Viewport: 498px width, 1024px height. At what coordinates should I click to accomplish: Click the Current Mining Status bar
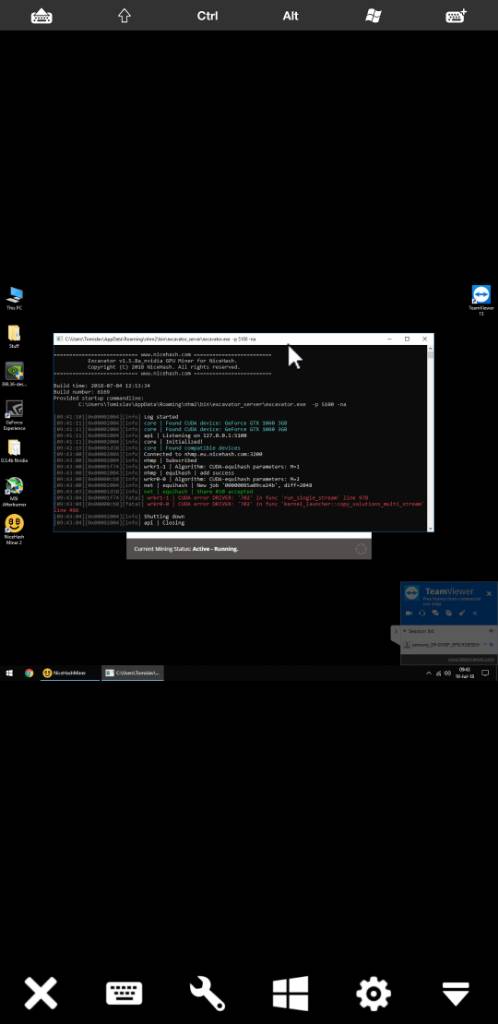click(x=249, y=549)
